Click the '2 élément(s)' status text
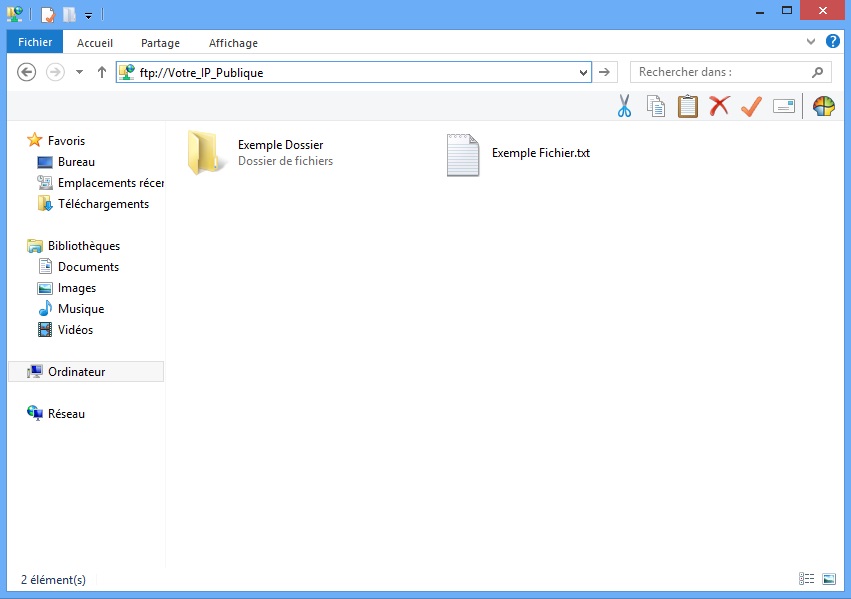 coord(53,579)
